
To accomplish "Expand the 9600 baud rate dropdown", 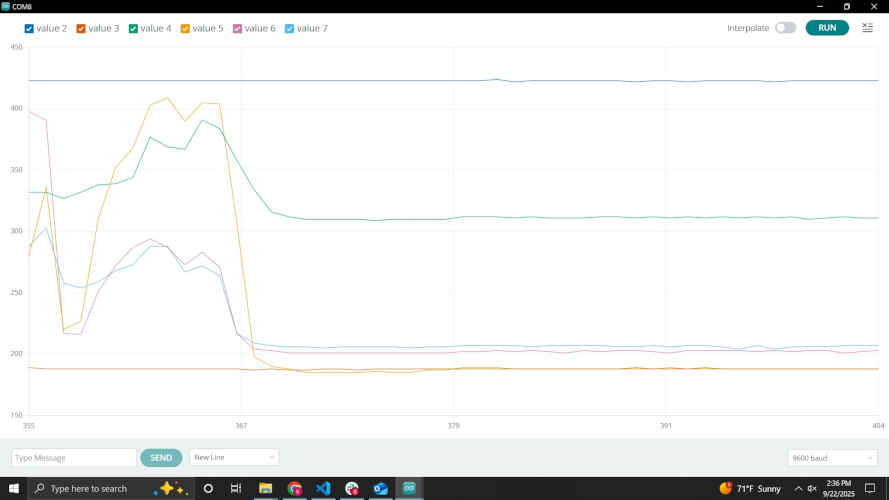I will 832,457.
